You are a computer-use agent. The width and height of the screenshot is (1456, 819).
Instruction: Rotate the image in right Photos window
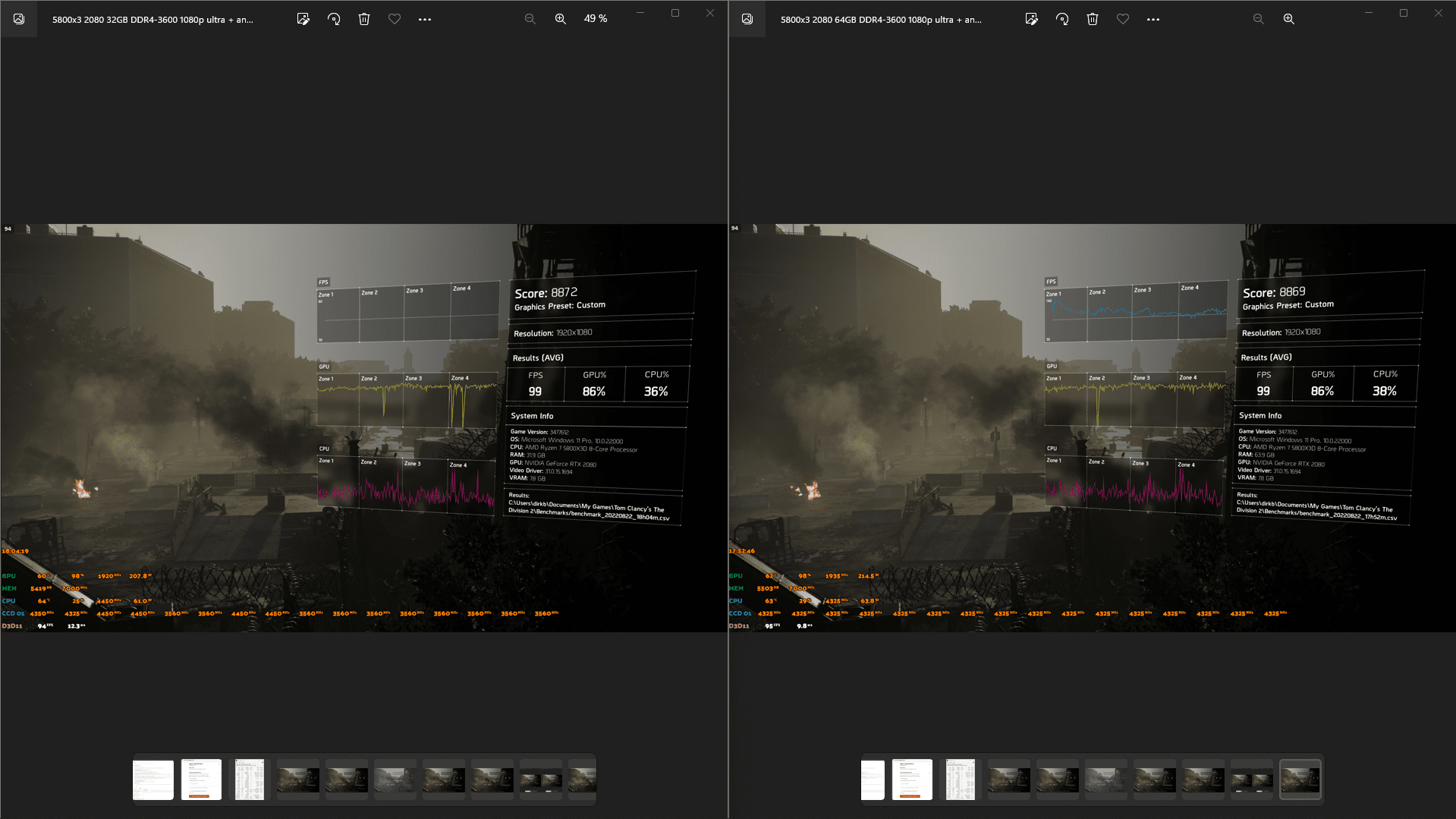pos(1061,19)
